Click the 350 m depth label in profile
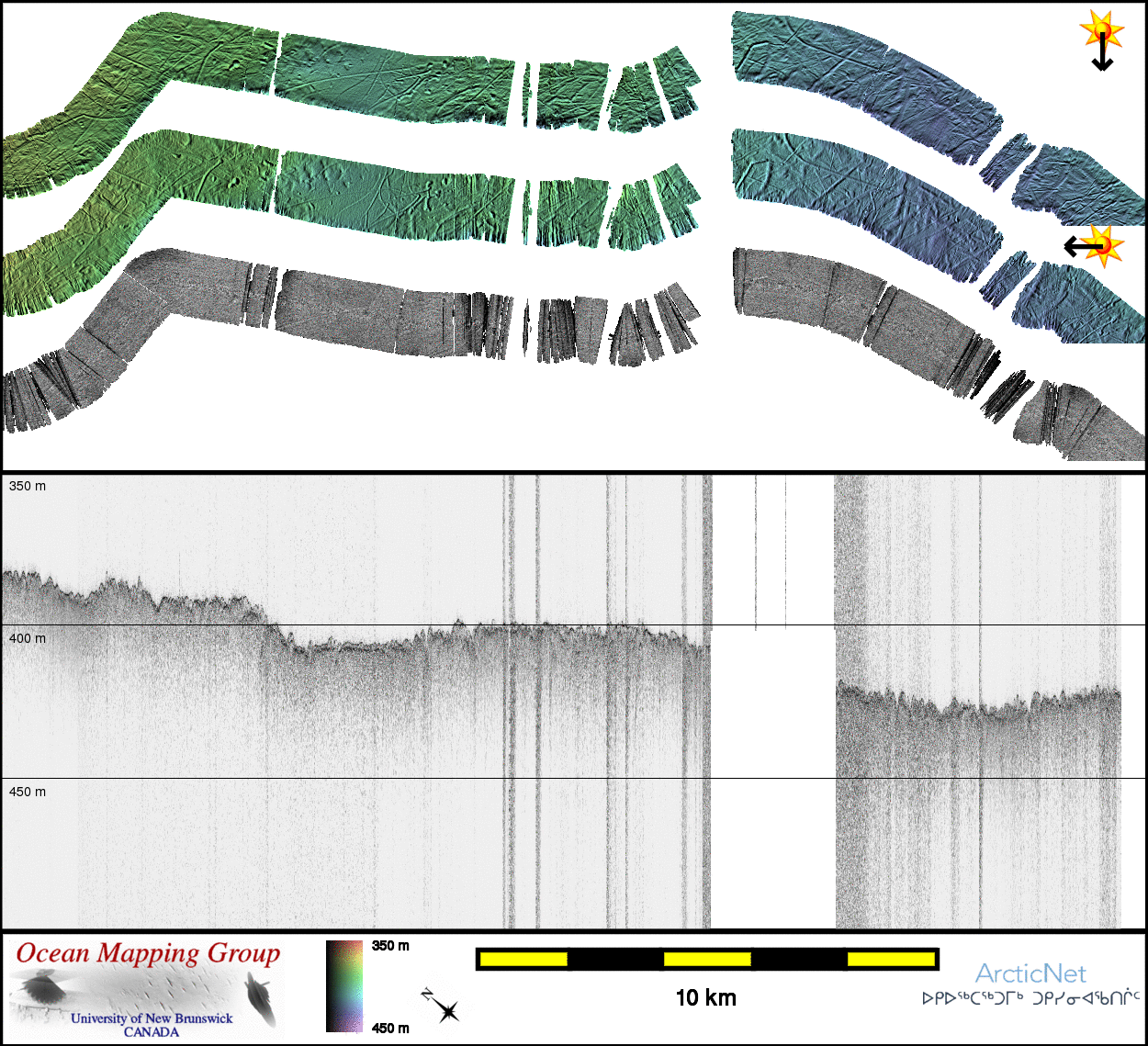Viewport: 1148px width, 1046px height. click(x=28, y=486)
